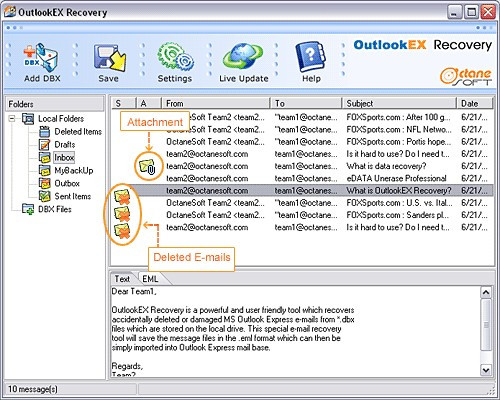Sort by the Subject column header
Screen dimensions: 500x400
[x=399, y=103]
